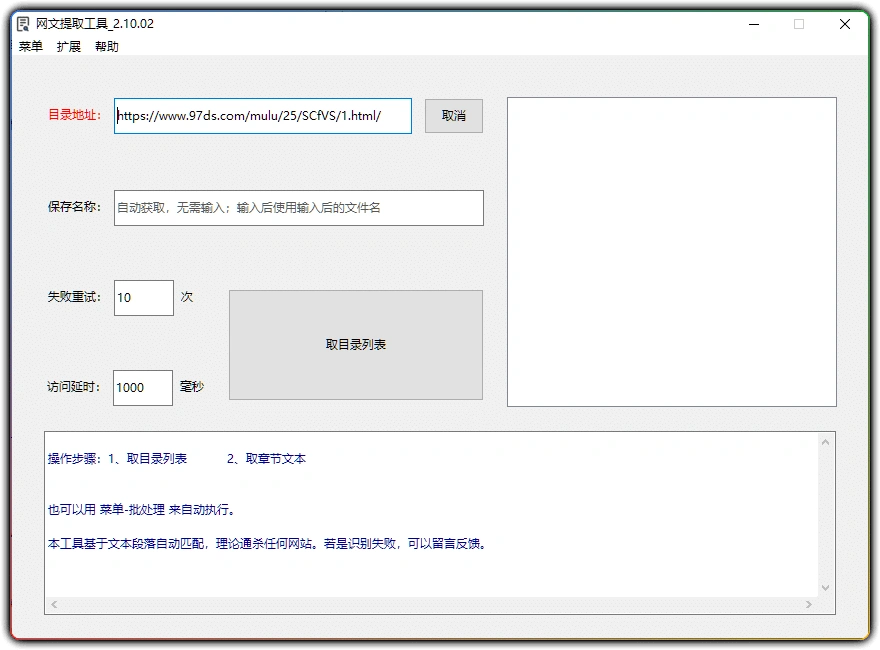Click the app icon in title bar

click(x=23, y=24)
